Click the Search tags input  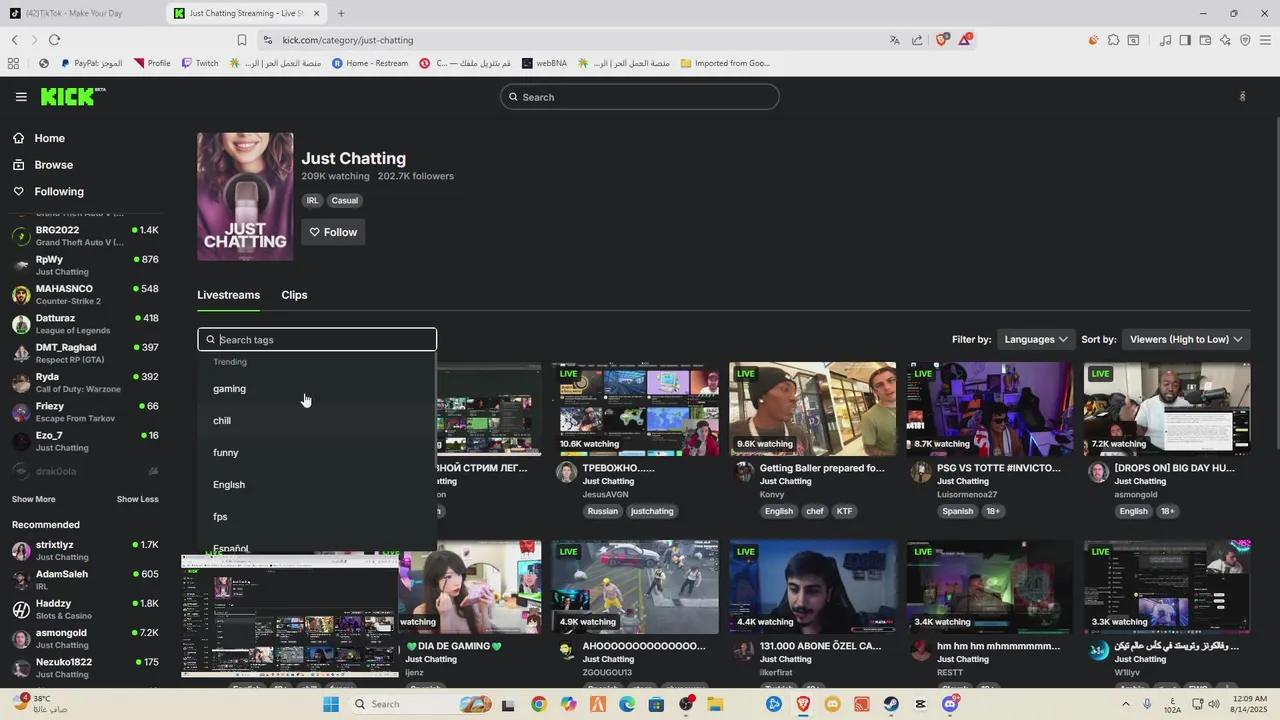coord(317,340)
